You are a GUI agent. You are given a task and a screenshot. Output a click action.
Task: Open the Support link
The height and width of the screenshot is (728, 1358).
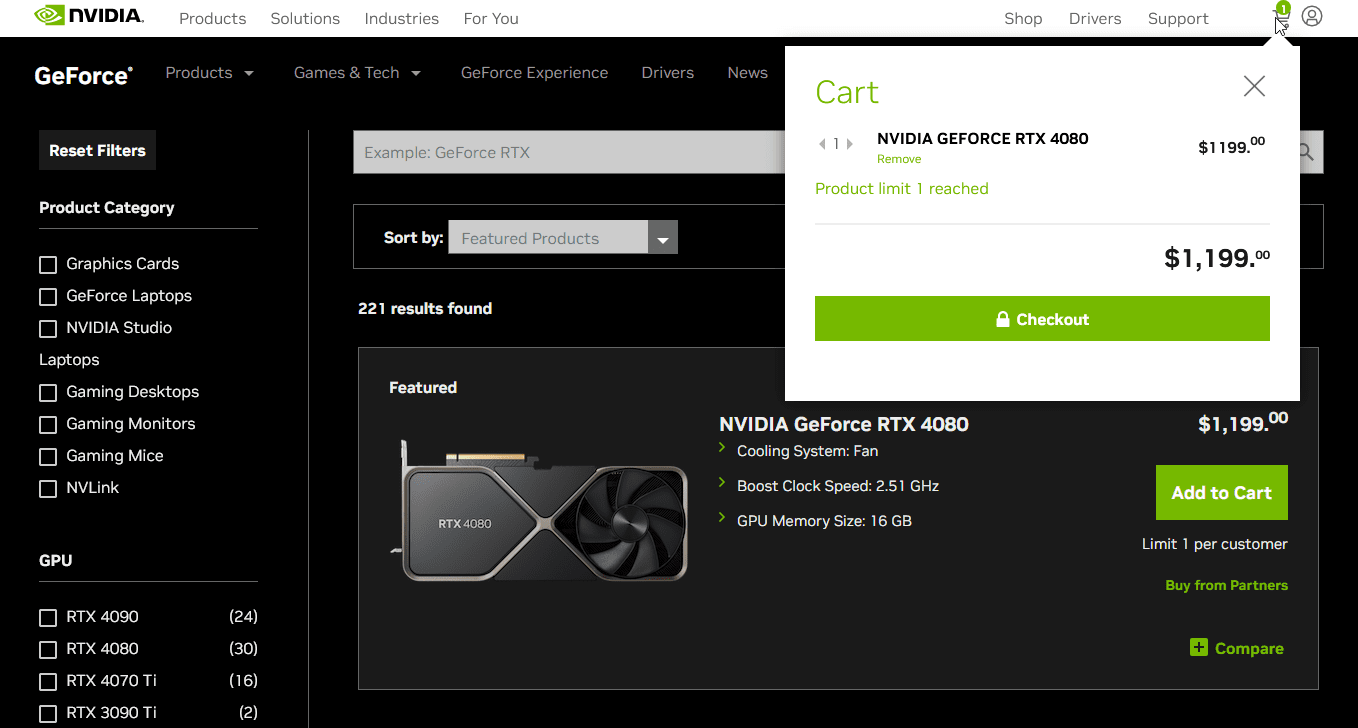(x=1178, y=18)
